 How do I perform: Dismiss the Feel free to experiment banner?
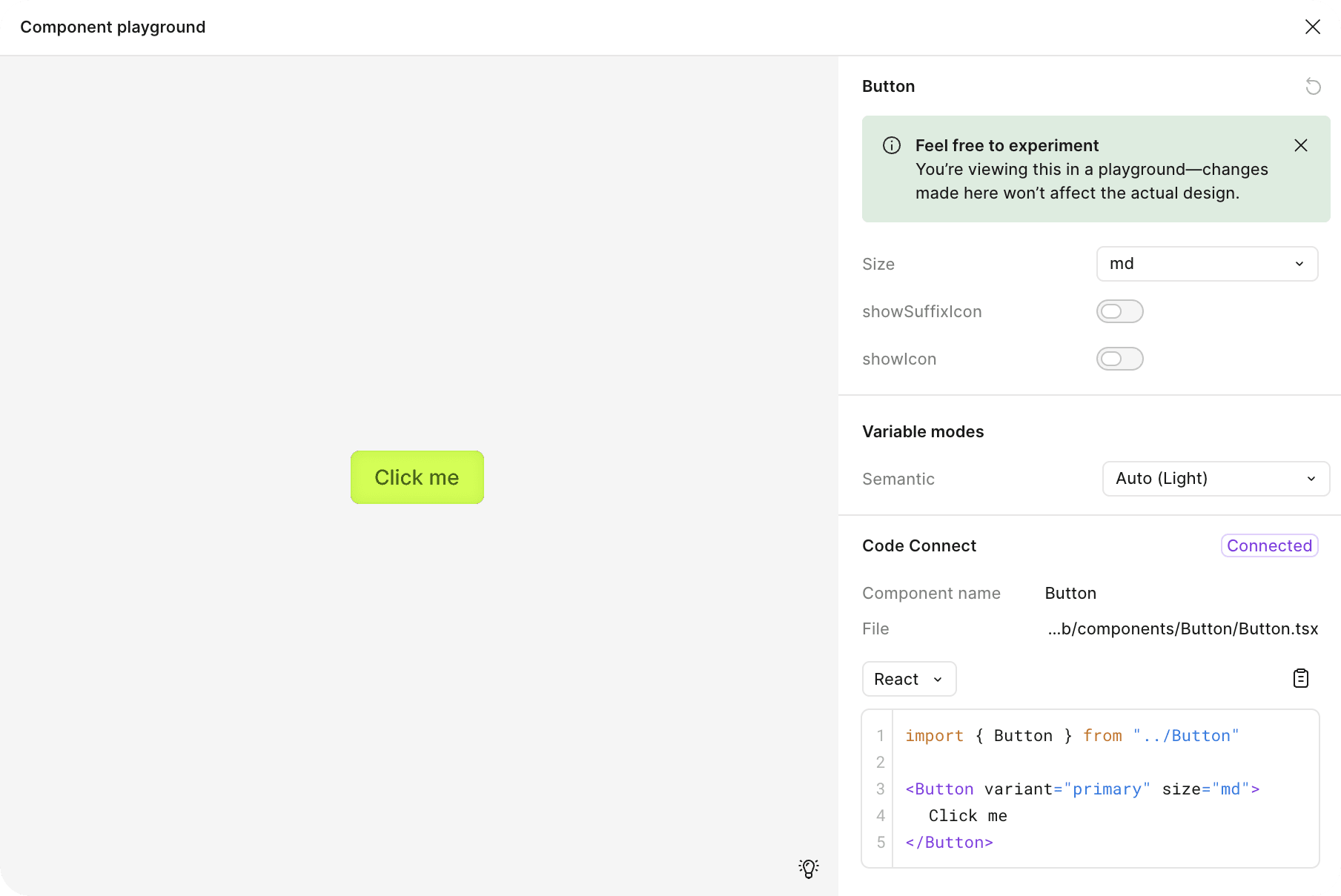pyautogui.click(x=1300, y=145)
